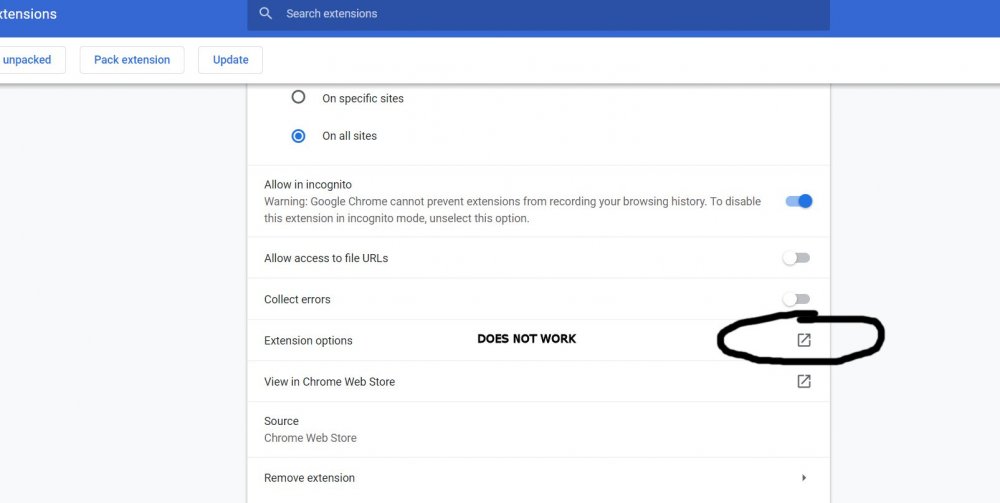Turn off Allow in incognito toggle
This screenshot has width=1000, height=503.
pos(798,201)
